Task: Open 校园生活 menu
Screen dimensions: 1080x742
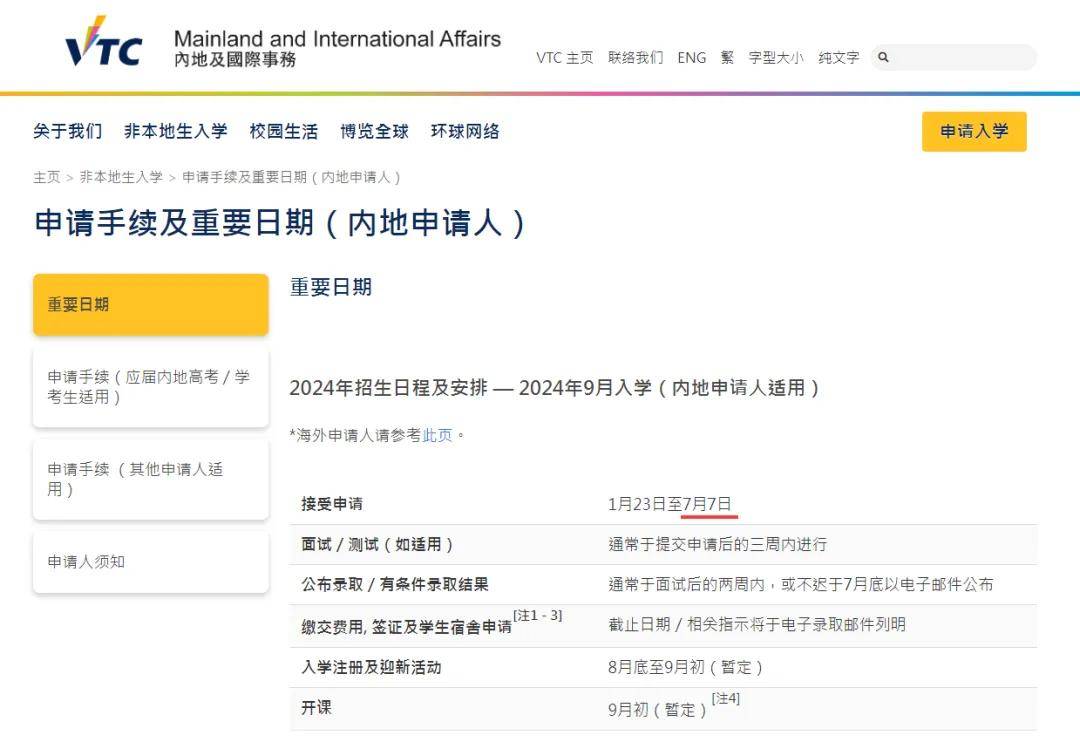Action: [x=283, y=131]
